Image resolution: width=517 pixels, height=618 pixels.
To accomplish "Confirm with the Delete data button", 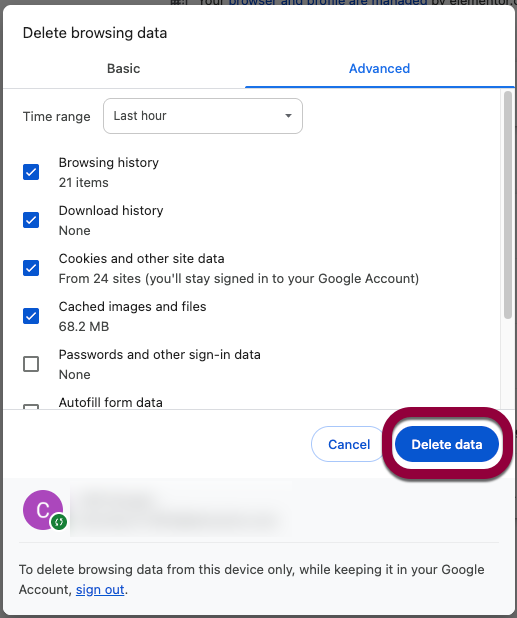I will click(447, 444).
